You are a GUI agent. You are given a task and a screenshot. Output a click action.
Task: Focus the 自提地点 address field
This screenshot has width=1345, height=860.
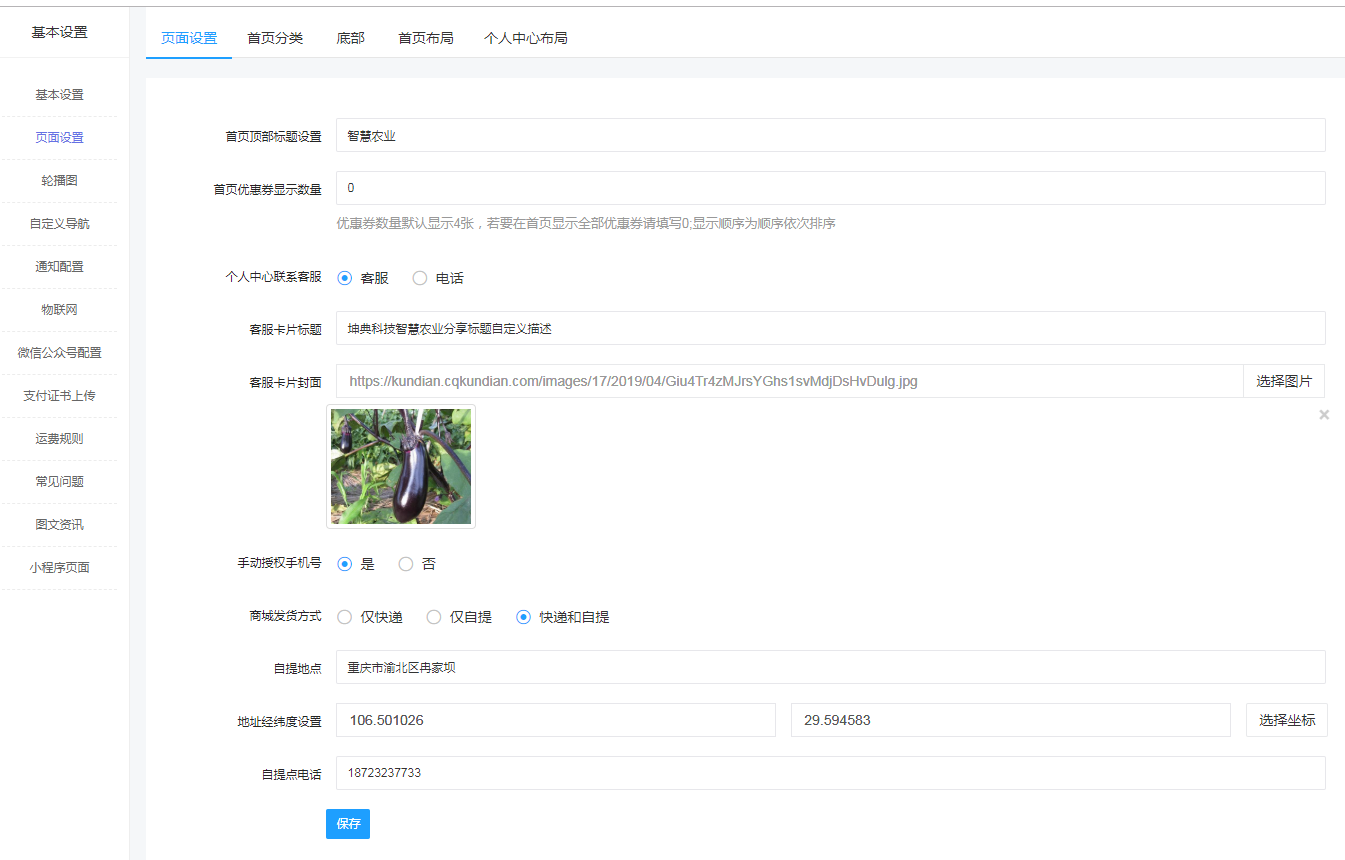pyautogui.click(x=831, y=667)
